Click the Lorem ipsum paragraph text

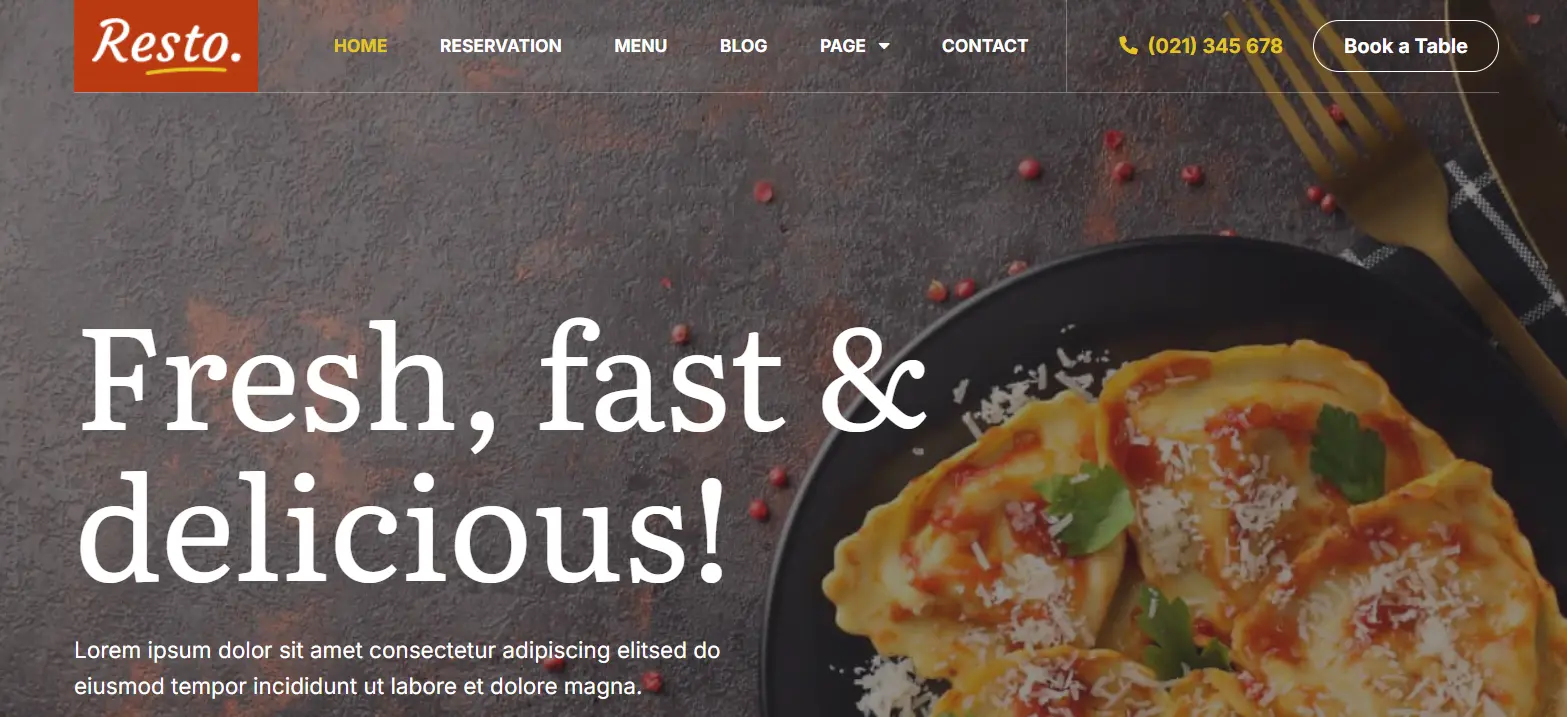(397, 668)
